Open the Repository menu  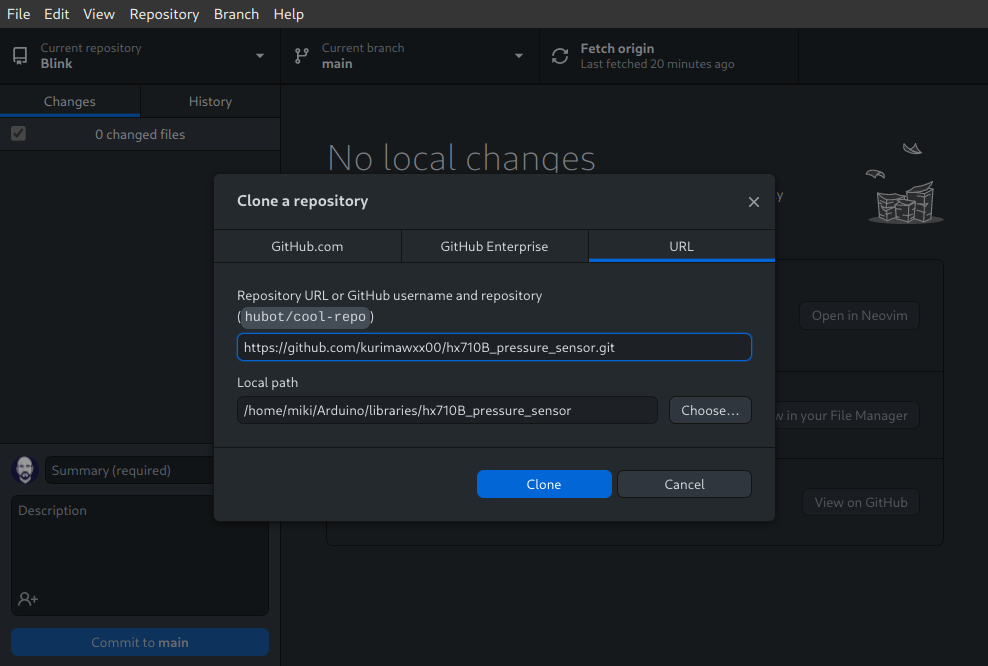pyautogui.click(x=164, y=14)
